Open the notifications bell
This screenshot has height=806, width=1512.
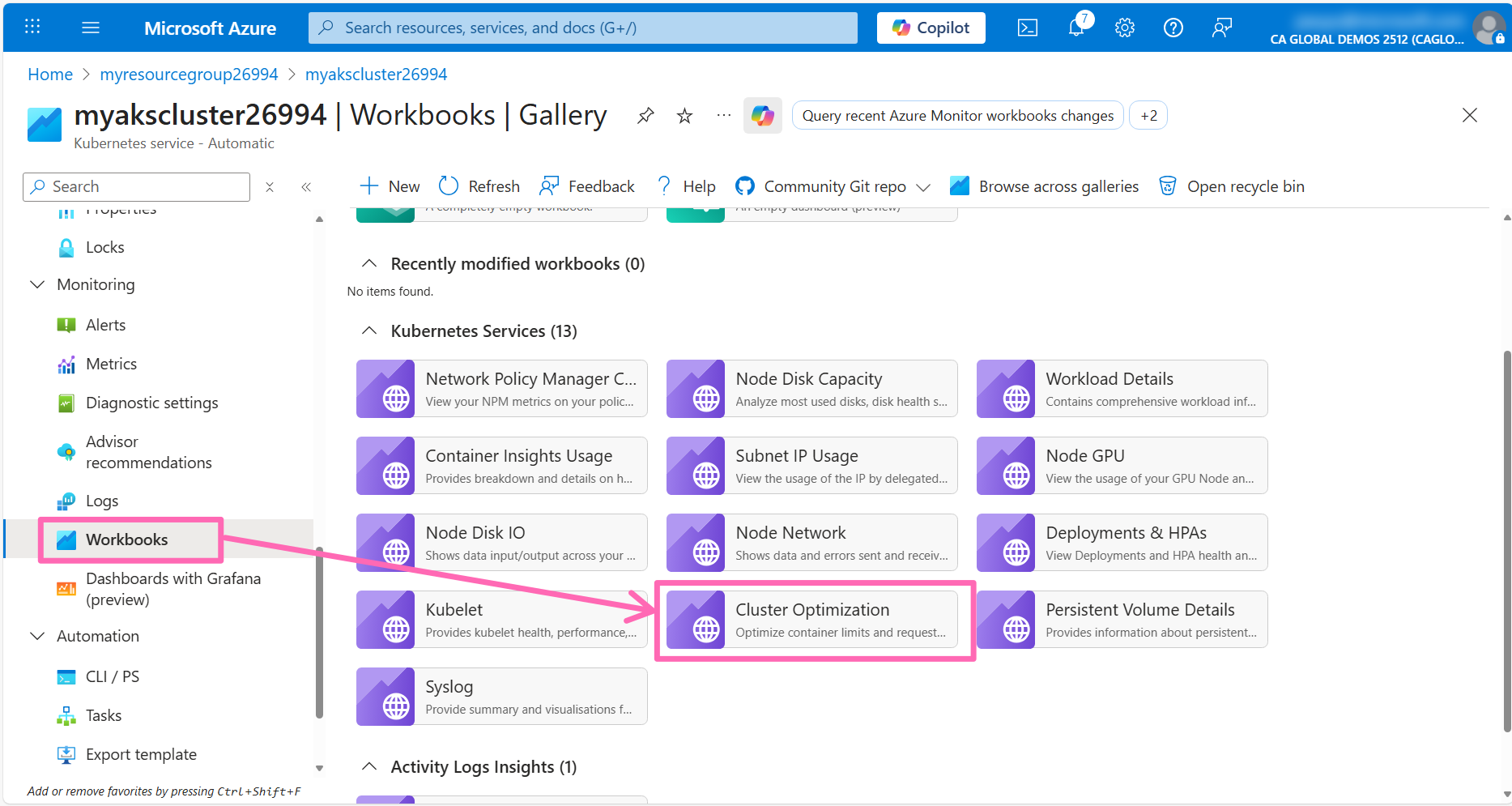click(1076, 28)
